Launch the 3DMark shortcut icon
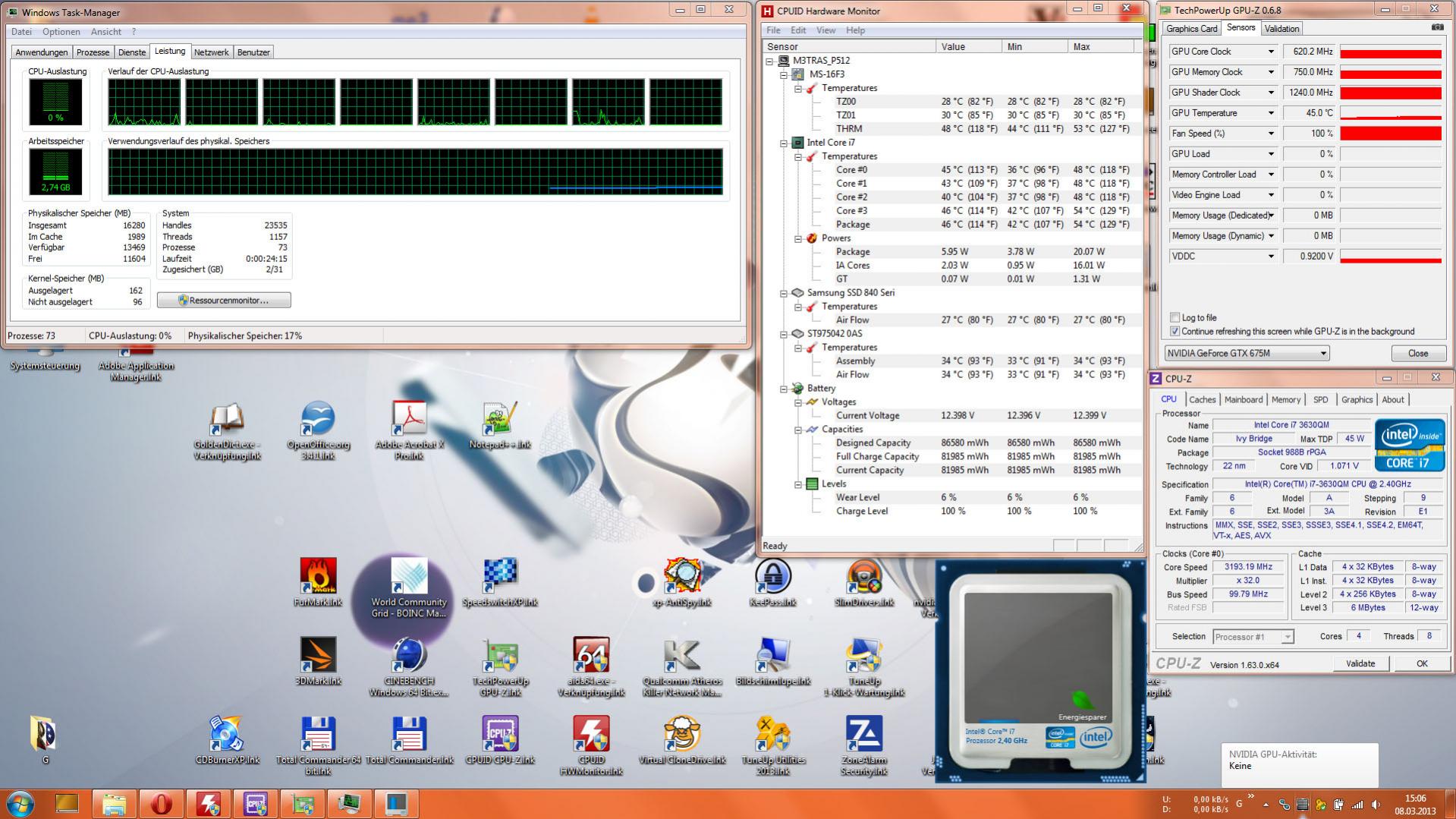Screen dimensions: 1456x819 pyautogui.click(x=318, y=660)
